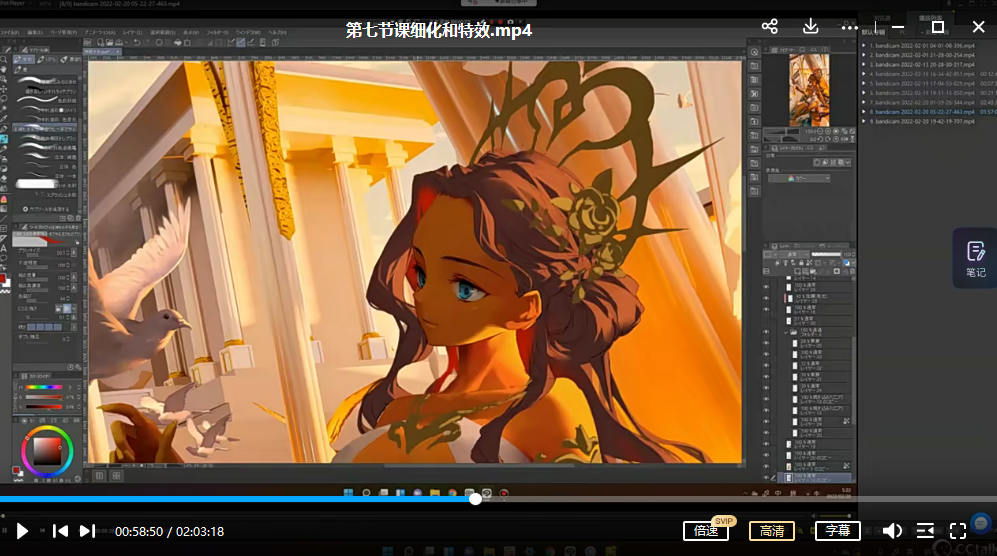Skip to the next video
Viewport: 997px width, 556px height.
point(87,531)
